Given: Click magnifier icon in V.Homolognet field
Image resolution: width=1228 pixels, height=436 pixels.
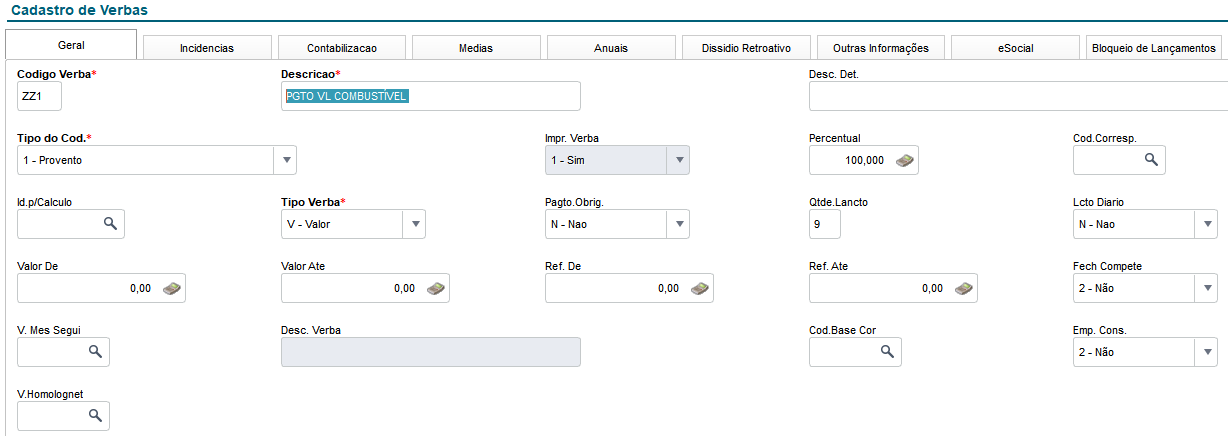Looking at the screenshot, I should tap(95, 415).
